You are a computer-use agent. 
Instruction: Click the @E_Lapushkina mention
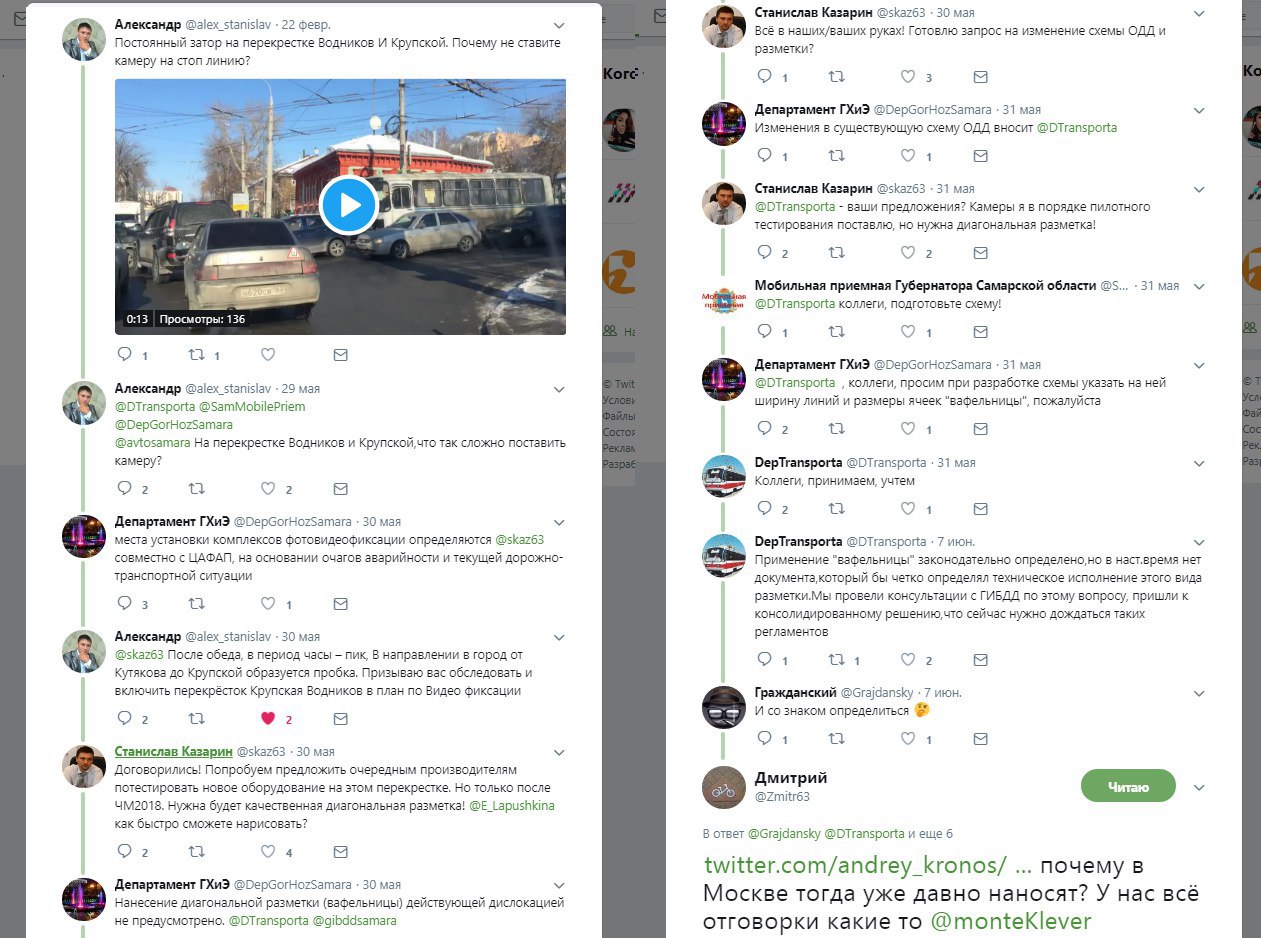point(511,805)
